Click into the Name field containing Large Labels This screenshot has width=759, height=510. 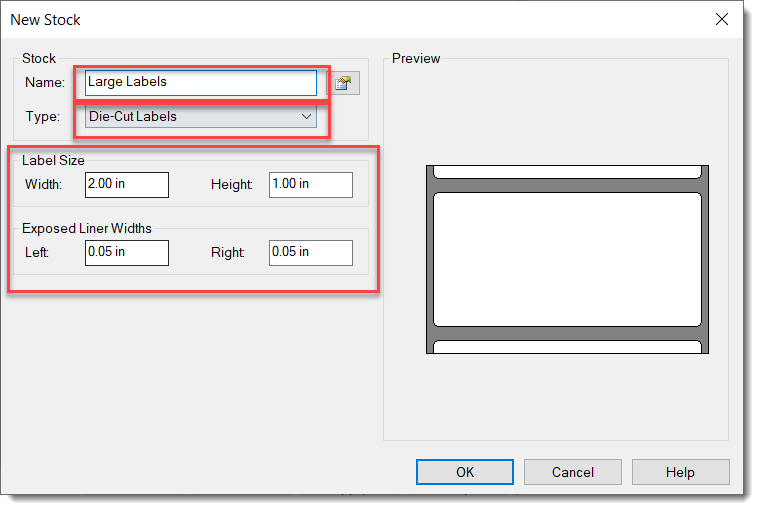200,83
